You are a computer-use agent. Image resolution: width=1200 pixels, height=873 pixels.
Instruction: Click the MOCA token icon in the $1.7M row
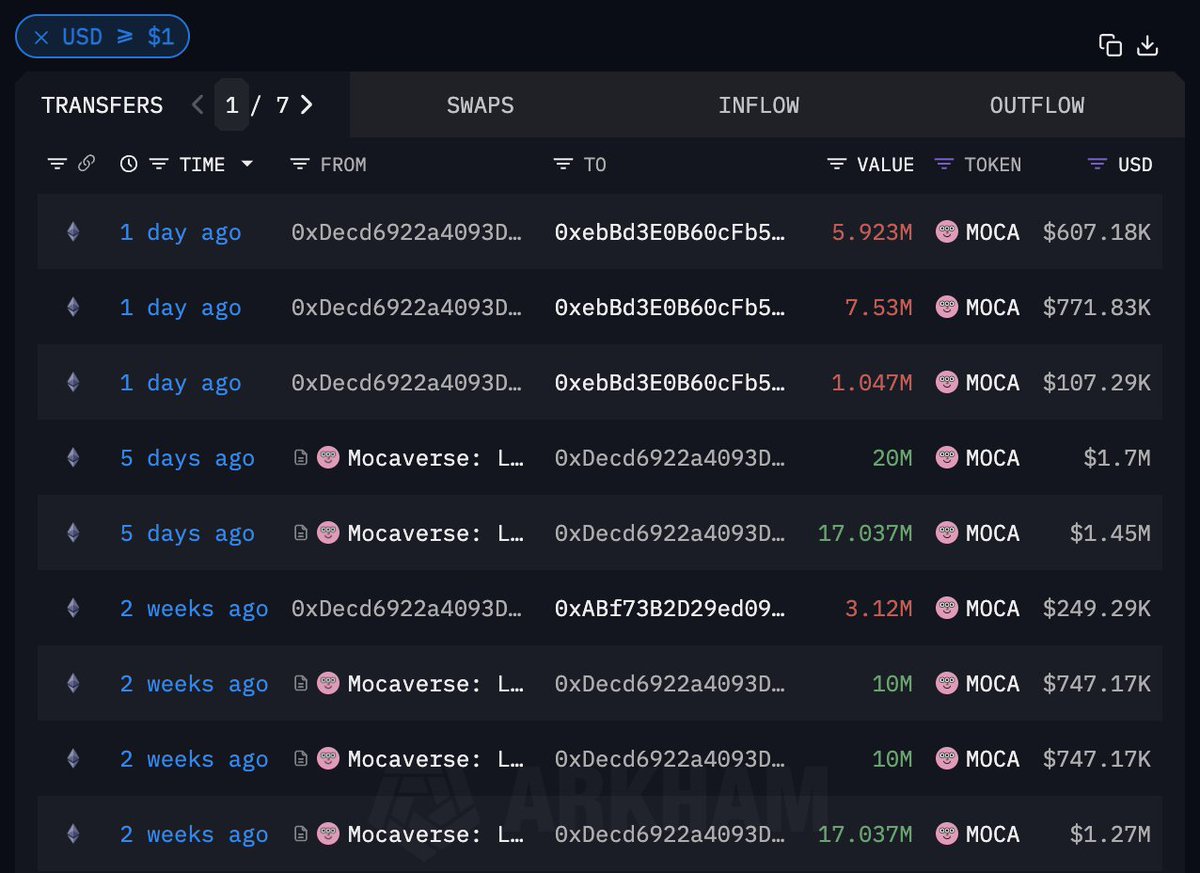pos(946,458)
